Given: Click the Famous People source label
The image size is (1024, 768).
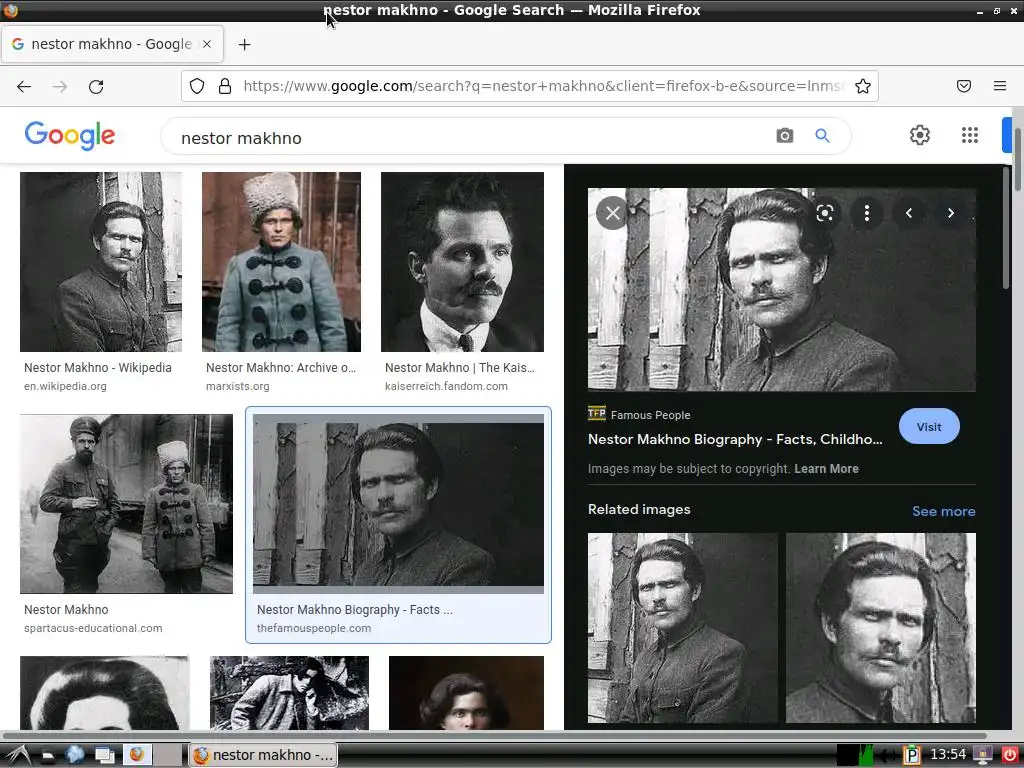Looking at the screenshot, I should [650, 415].
